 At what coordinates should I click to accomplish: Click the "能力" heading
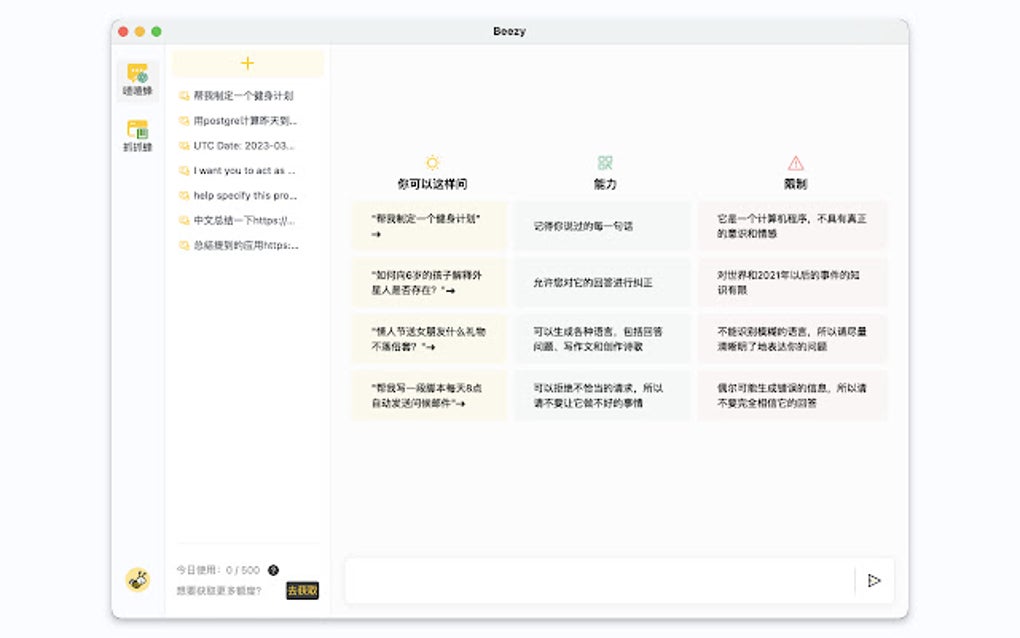(605, 184)
